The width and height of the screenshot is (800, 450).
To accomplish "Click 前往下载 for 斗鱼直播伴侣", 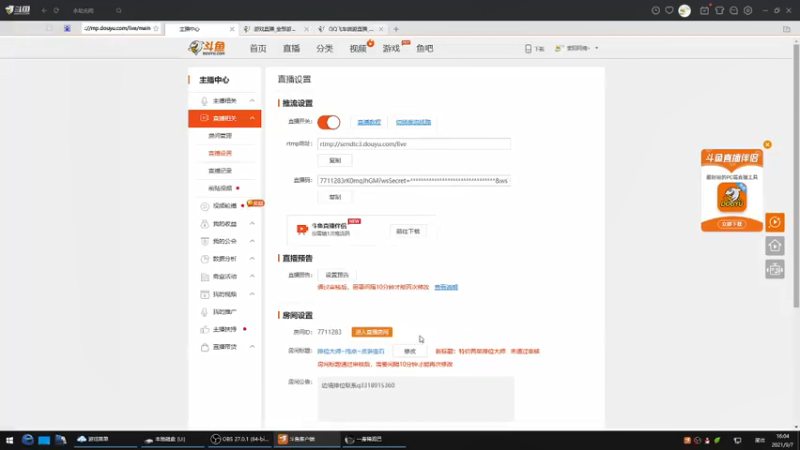I will click(408, 231).
